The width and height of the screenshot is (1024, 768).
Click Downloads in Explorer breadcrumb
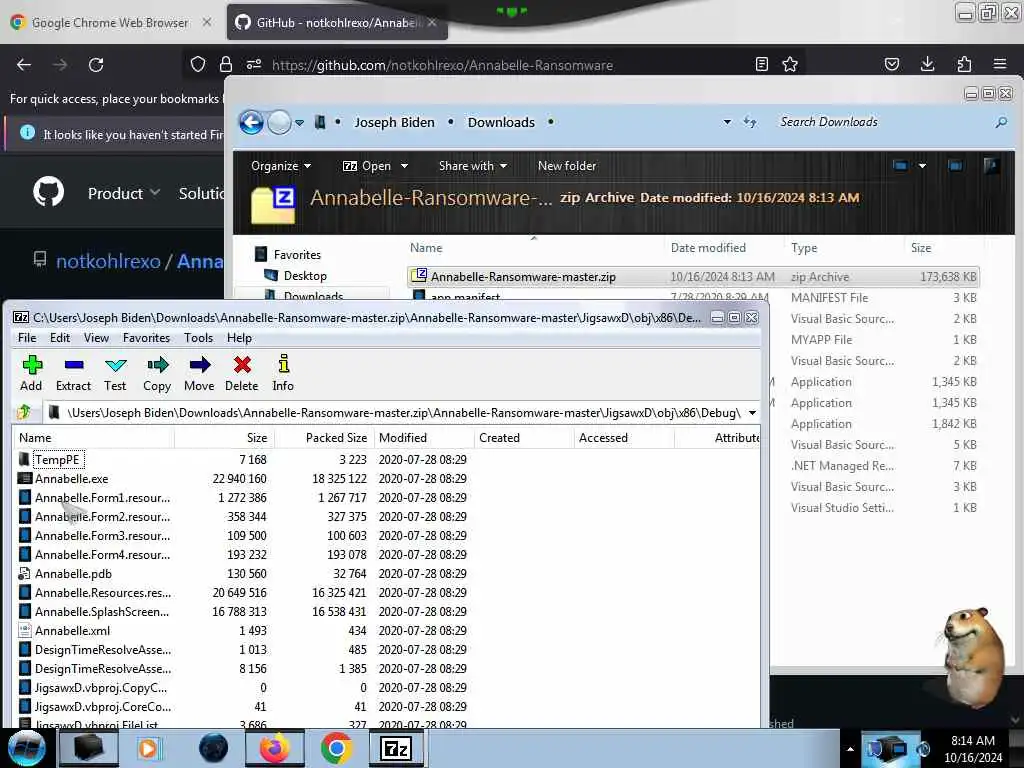[x=501, y=122]
